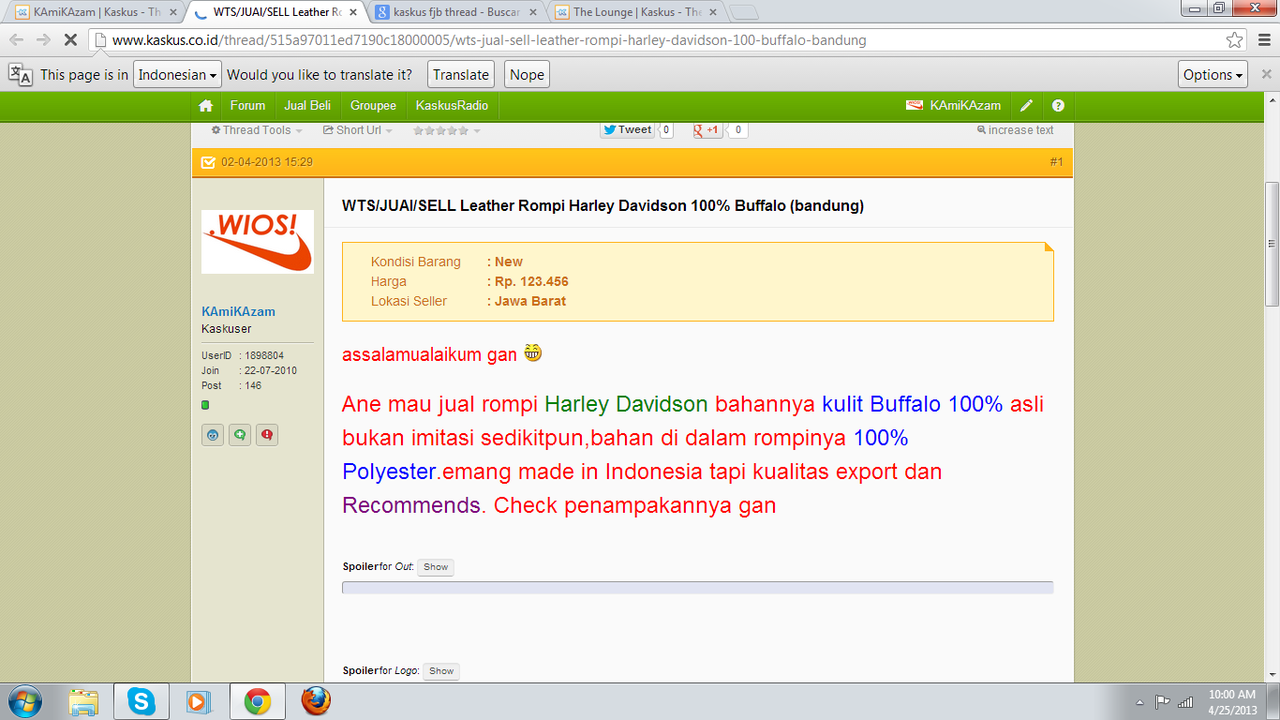Expand Thread Tools dropdown

coord(257,130)
